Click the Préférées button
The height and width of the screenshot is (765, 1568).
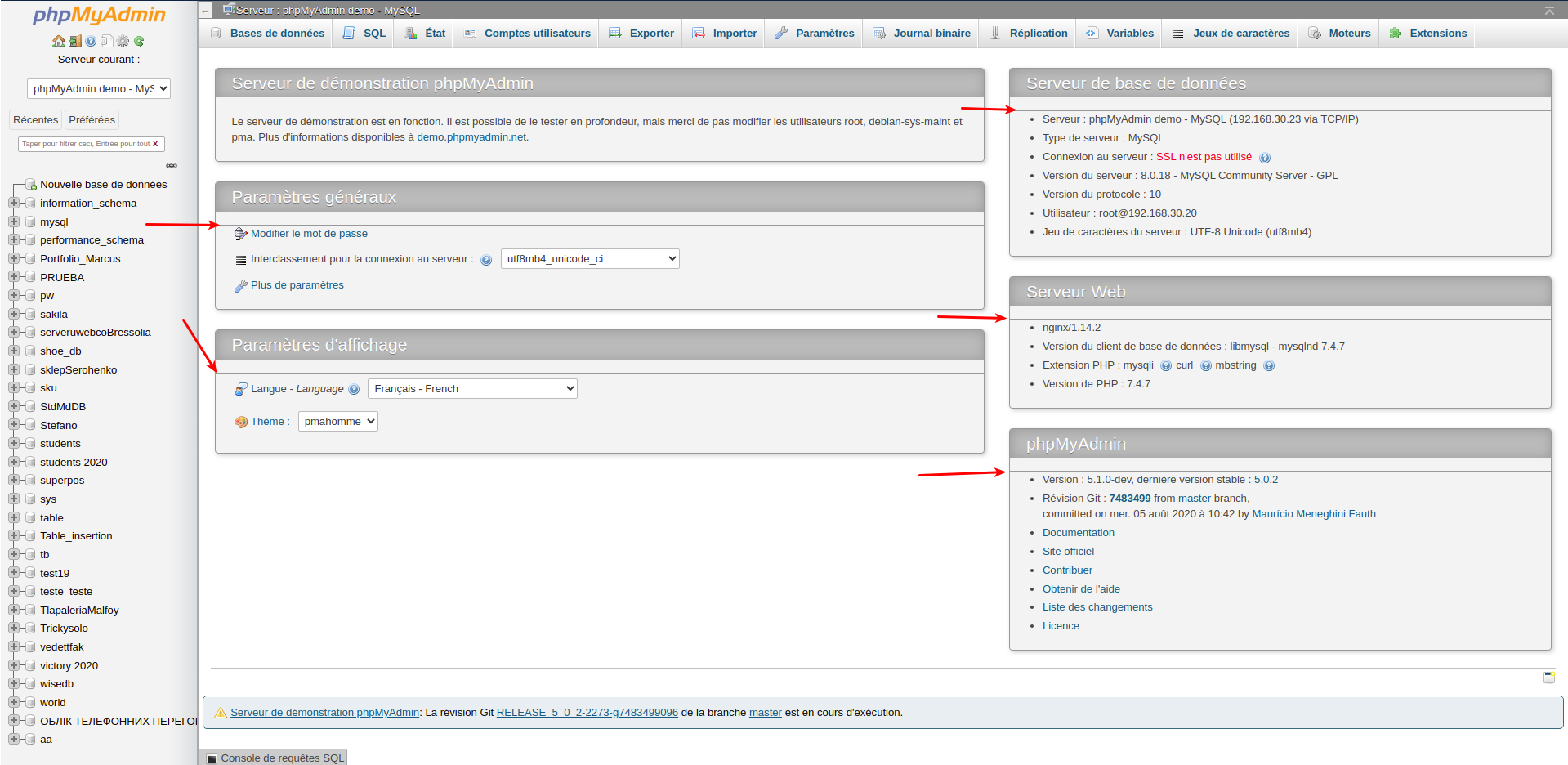pyautogui.click(x=92, y=119)
